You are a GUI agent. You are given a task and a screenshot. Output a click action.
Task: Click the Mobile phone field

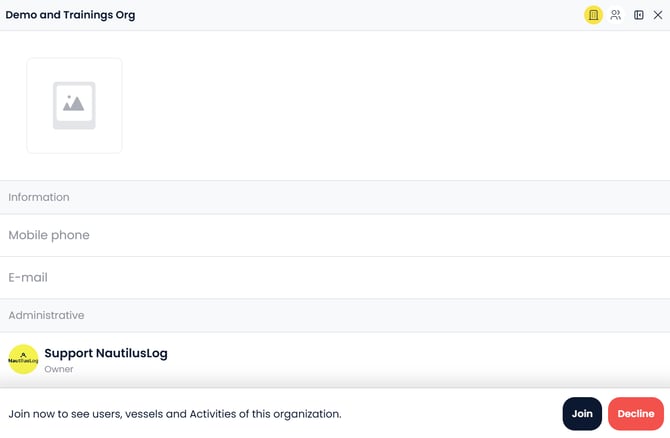pyautogui.click(x=335, y=235)
